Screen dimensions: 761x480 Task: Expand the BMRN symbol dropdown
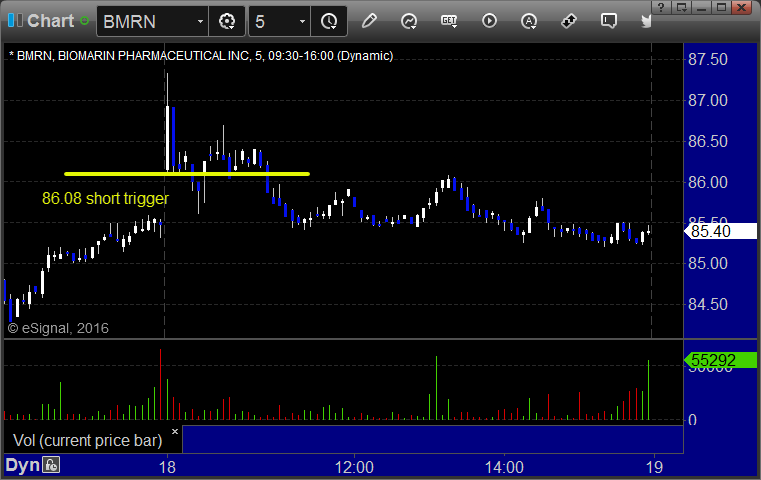click(201, 21)
